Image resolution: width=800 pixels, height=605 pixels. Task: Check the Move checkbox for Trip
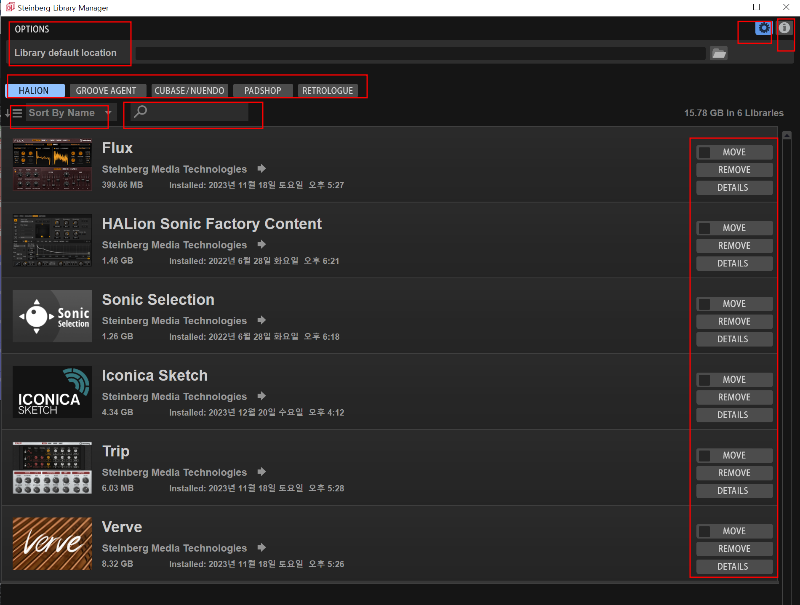705,456
